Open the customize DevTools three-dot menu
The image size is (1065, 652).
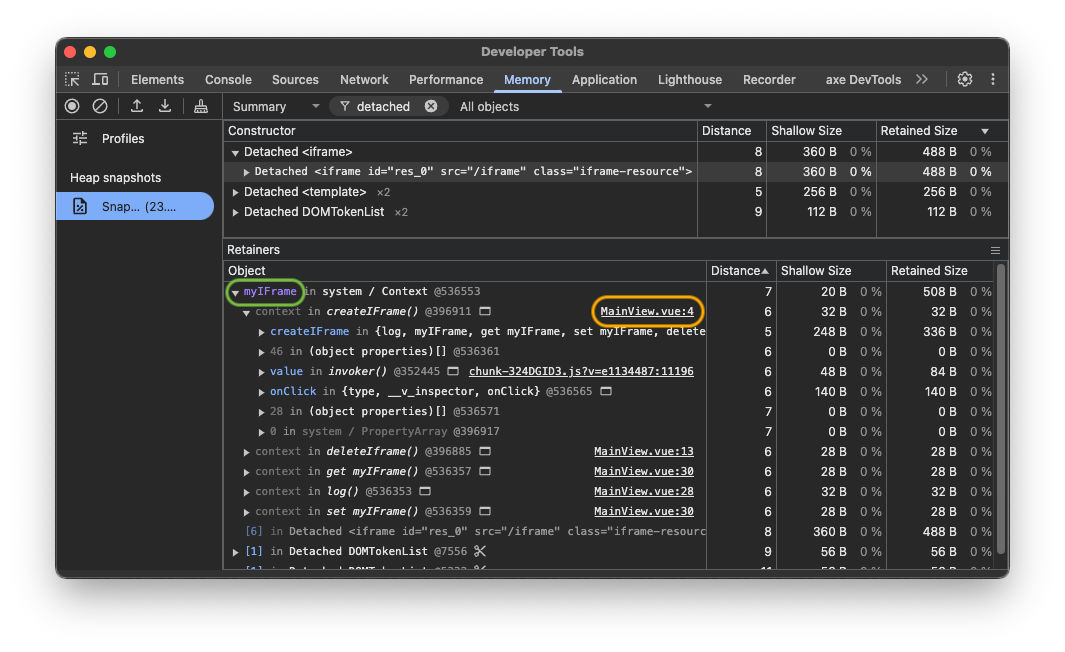click(x=992, y=79)
